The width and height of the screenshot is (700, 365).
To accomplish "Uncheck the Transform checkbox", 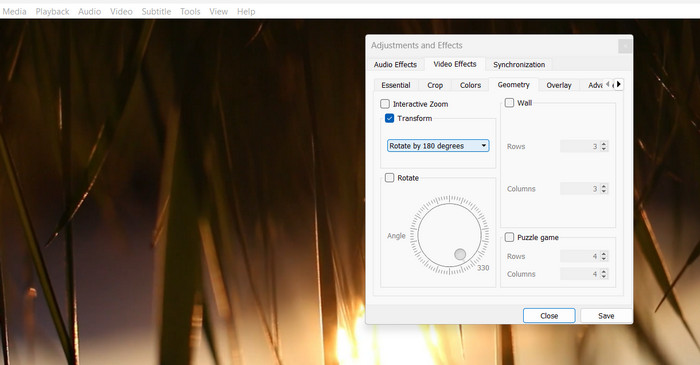I will 389,118.
